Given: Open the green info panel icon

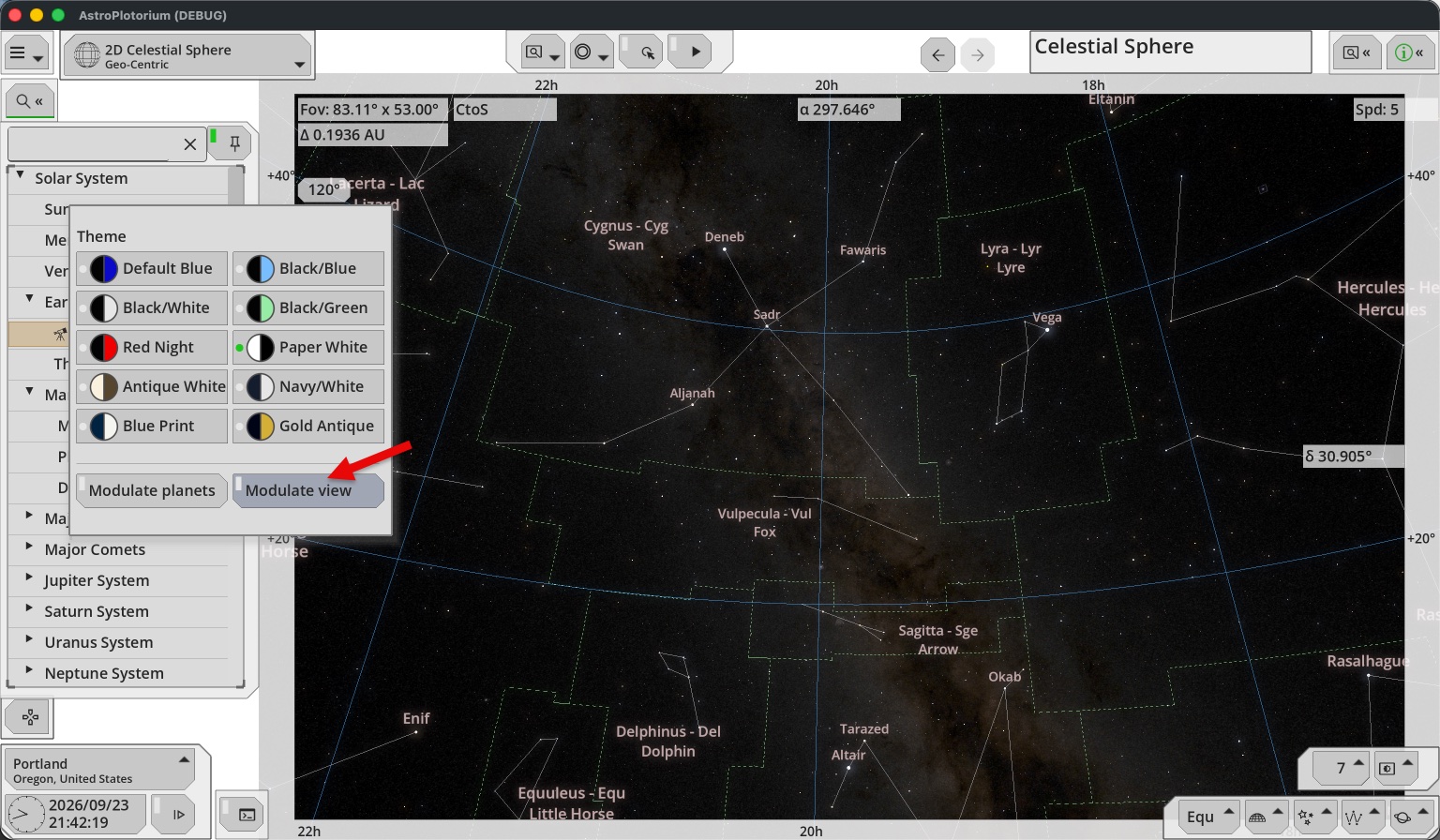Looking at the screenshot, I should (x=1409, y=53).
